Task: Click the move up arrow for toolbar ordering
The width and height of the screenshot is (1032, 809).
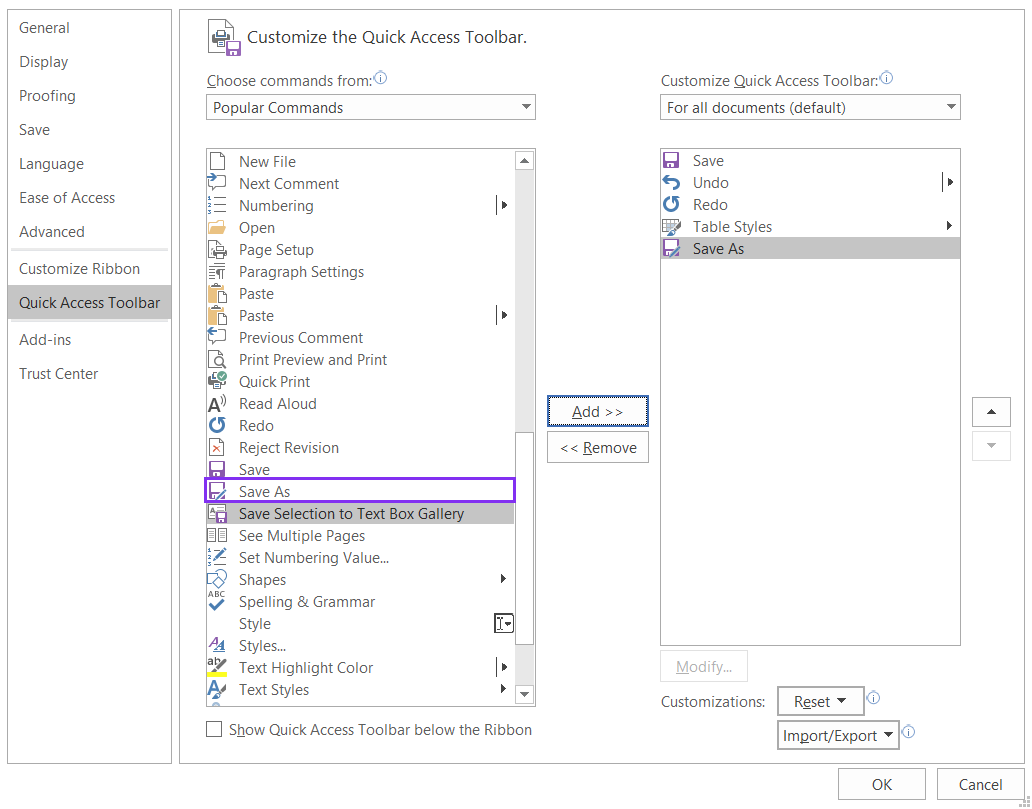Action: (x=991, y=411)
